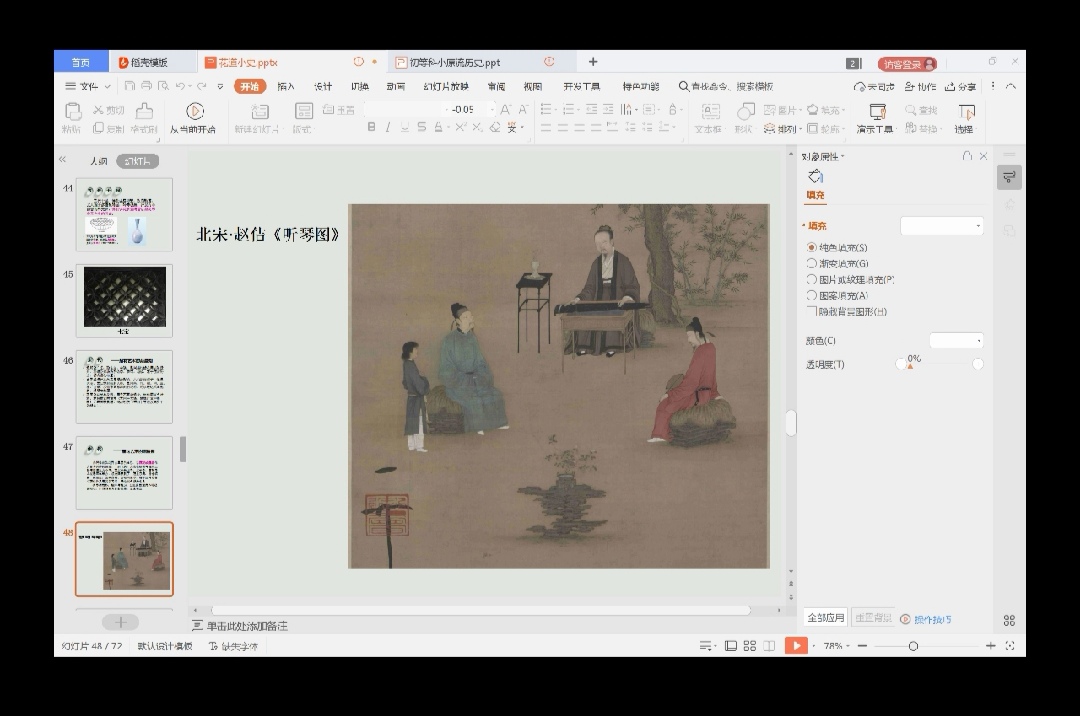1080x716 pixels.
Task: Expand the Color (颜色) dropdown
Action: tap(956, 341)
